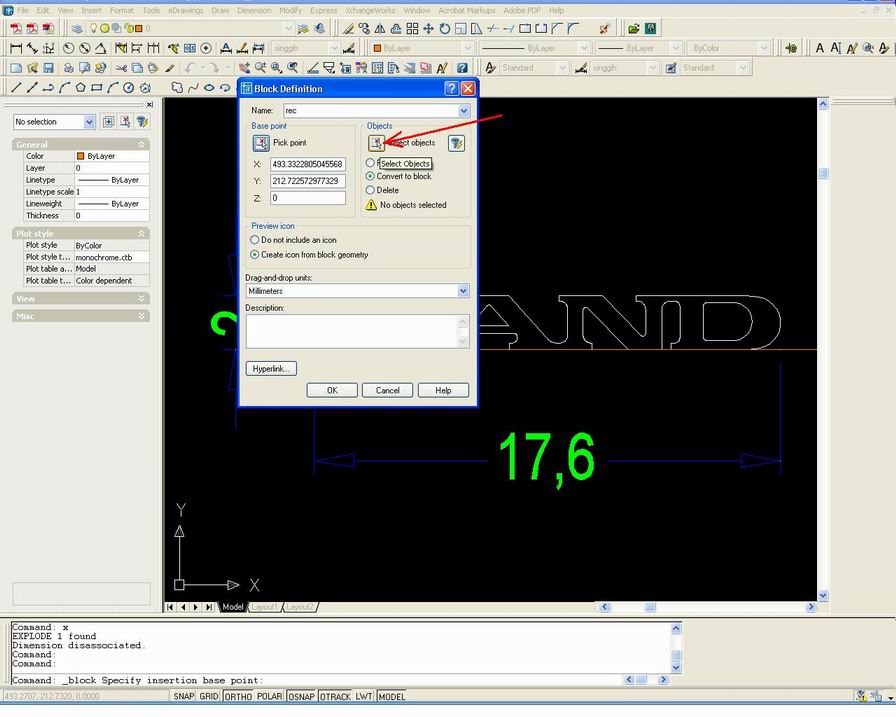Activate the Circle drawing tool
Image resolution: width=896 pixels, height=717 pixels.
(x=129, y=87)
